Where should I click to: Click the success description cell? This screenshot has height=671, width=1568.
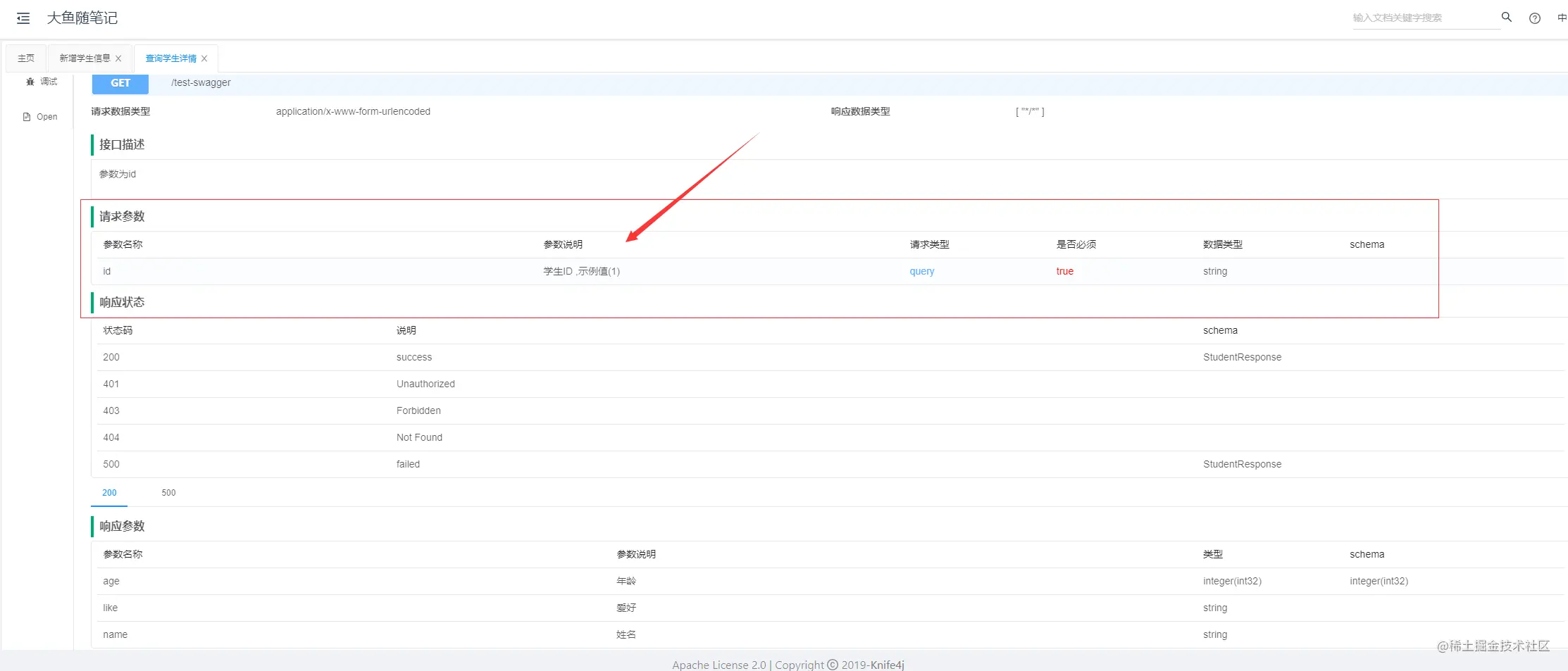(414, 357)
